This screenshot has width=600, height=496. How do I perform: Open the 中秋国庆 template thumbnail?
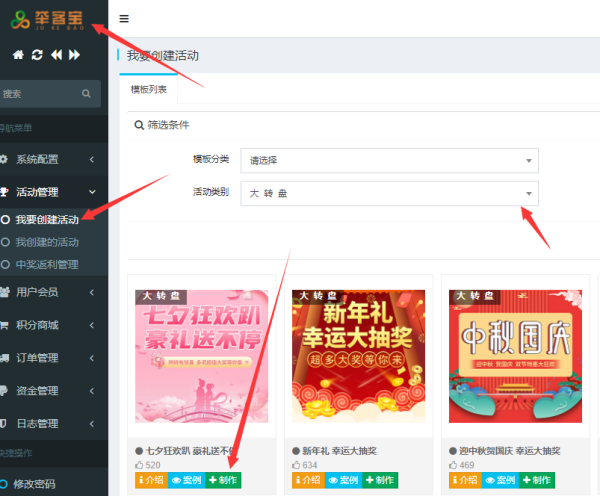[515, 356]
